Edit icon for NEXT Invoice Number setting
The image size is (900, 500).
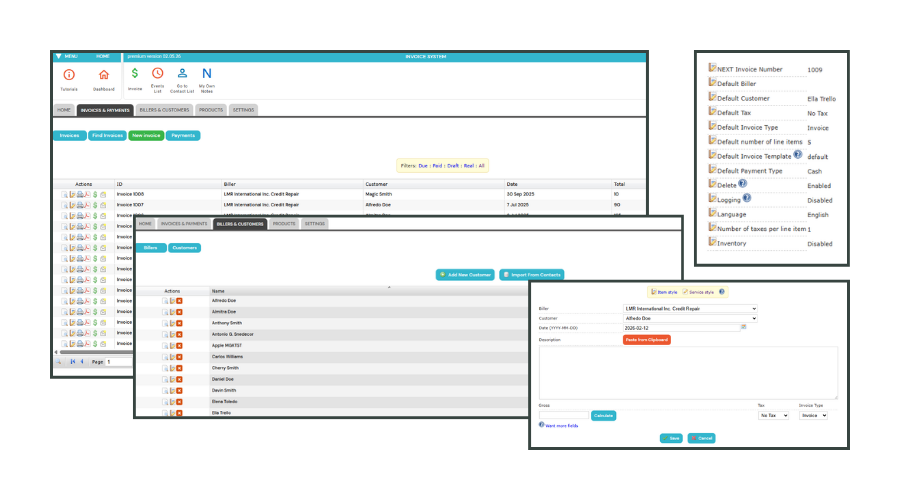pyautogui.click(x=712, y=68)
